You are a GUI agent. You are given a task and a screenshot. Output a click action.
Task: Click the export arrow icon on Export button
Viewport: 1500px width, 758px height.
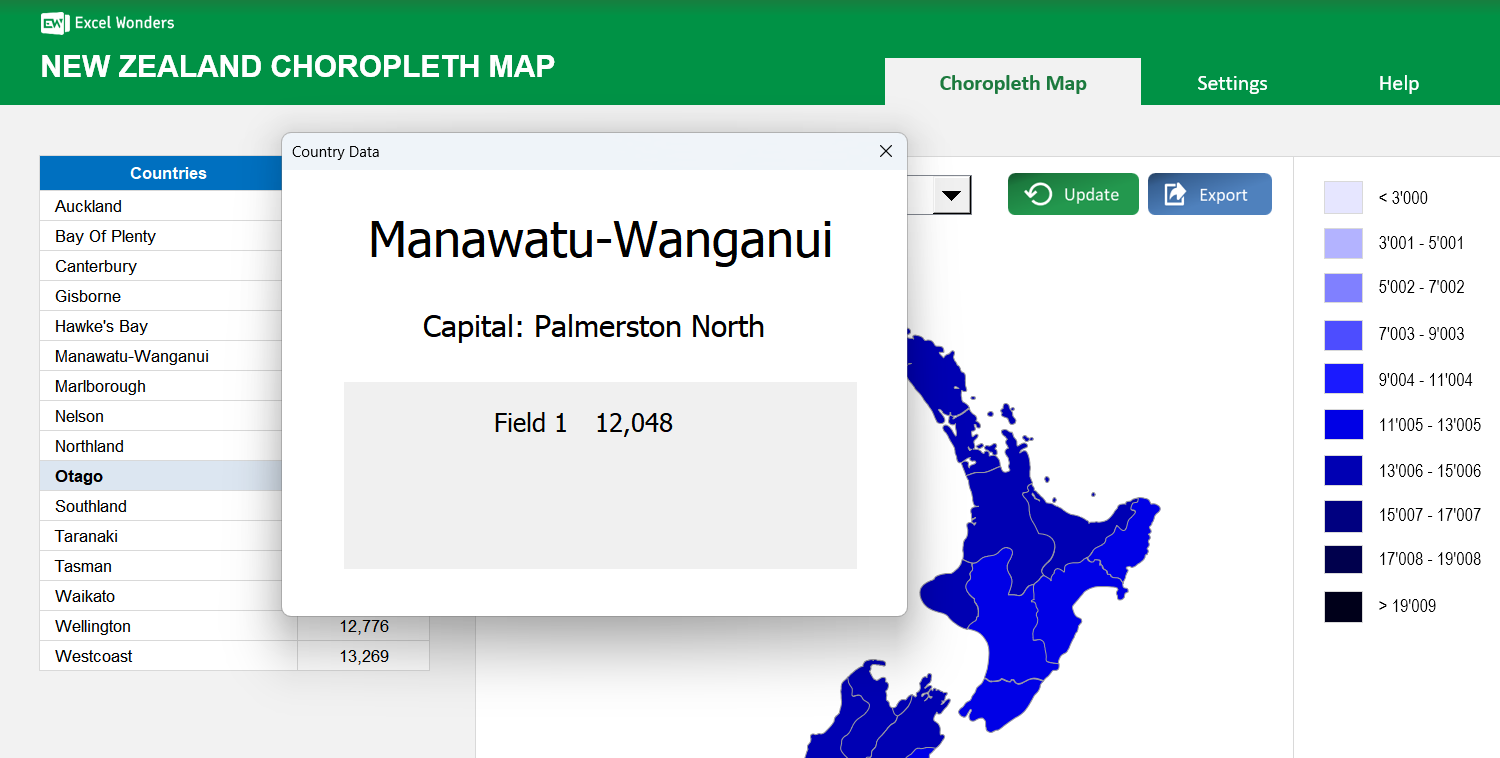point(1175,194)
